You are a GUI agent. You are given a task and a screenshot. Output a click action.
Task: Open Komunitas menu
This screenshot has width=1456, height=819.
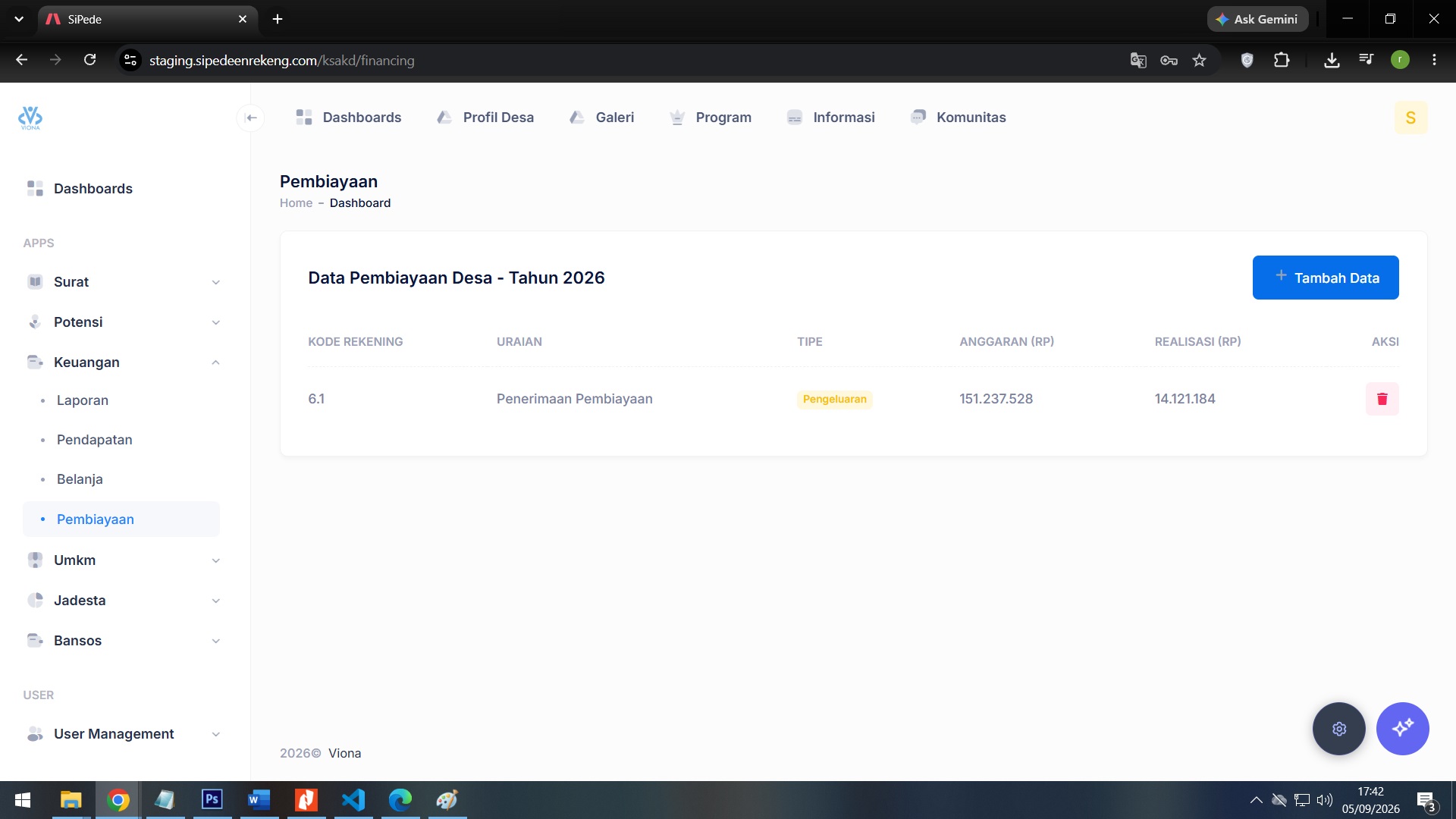(958, 118)
